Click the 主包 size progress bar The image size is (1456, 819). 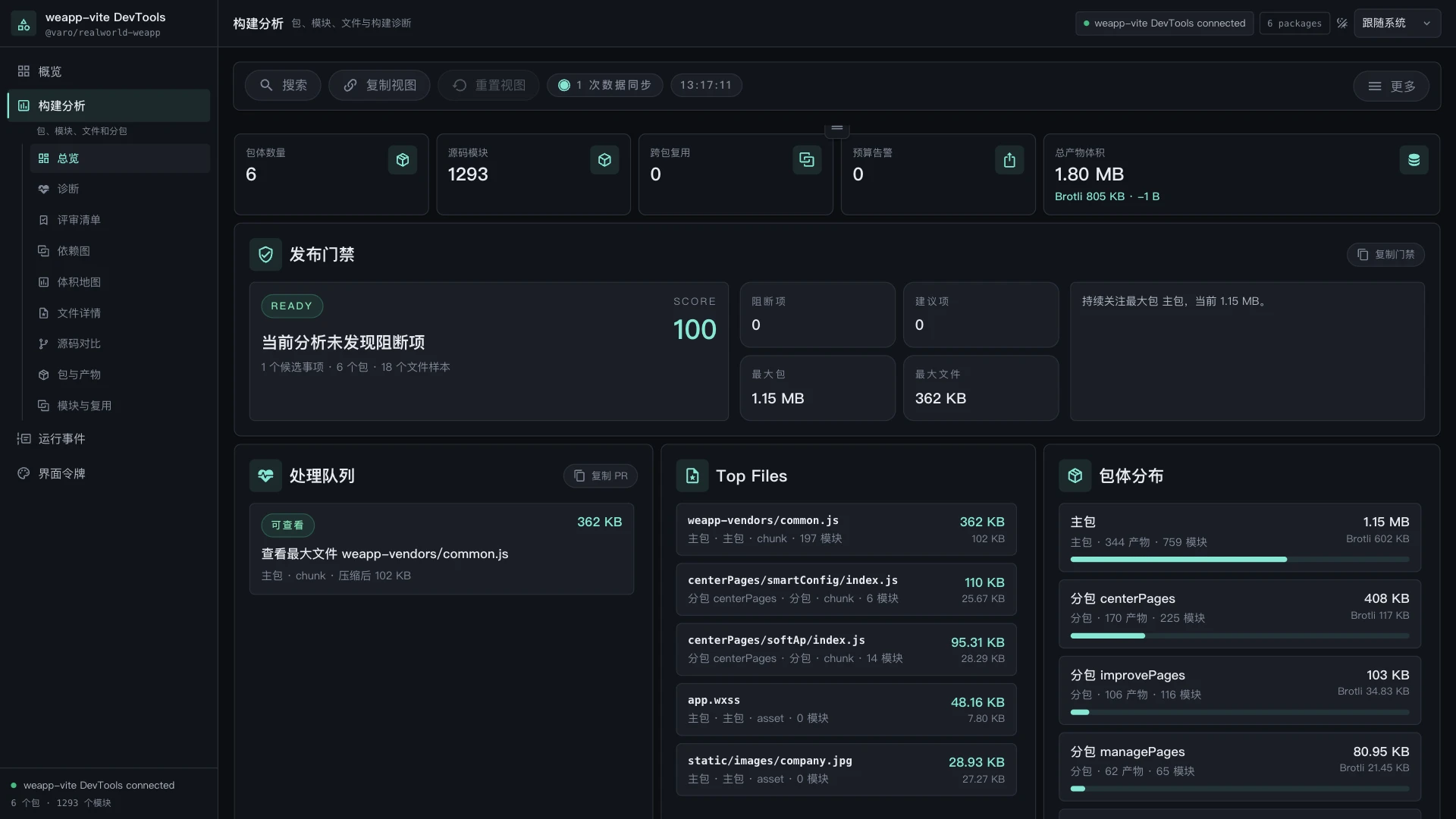pos(1240,560)
